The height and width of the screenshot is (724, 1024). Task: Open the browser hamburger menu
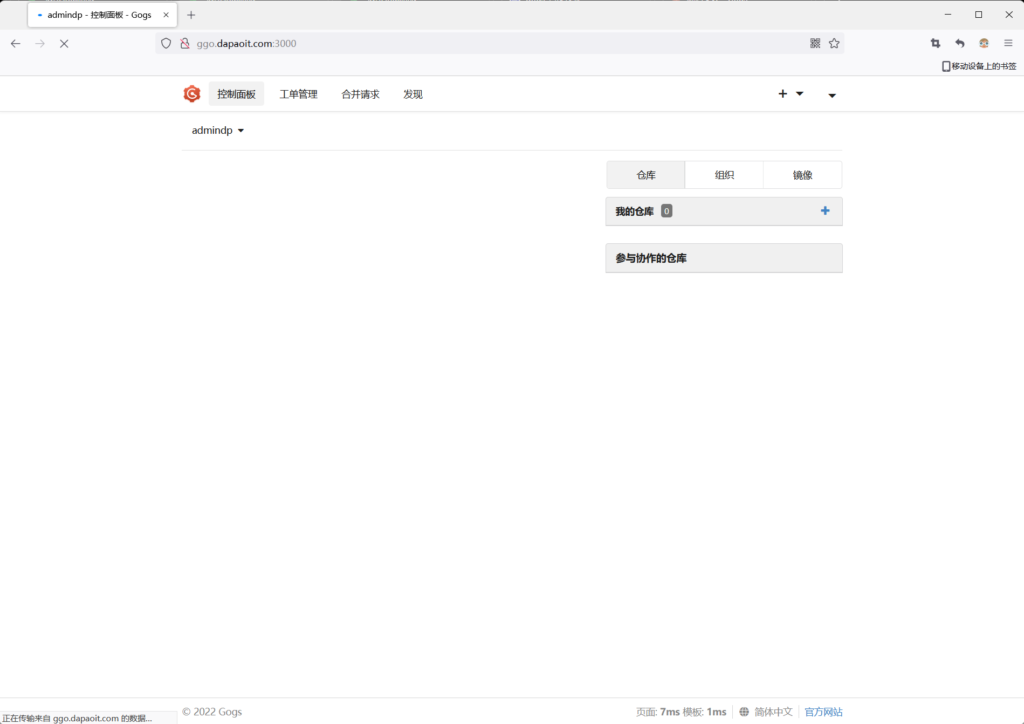pos(1008,43)
